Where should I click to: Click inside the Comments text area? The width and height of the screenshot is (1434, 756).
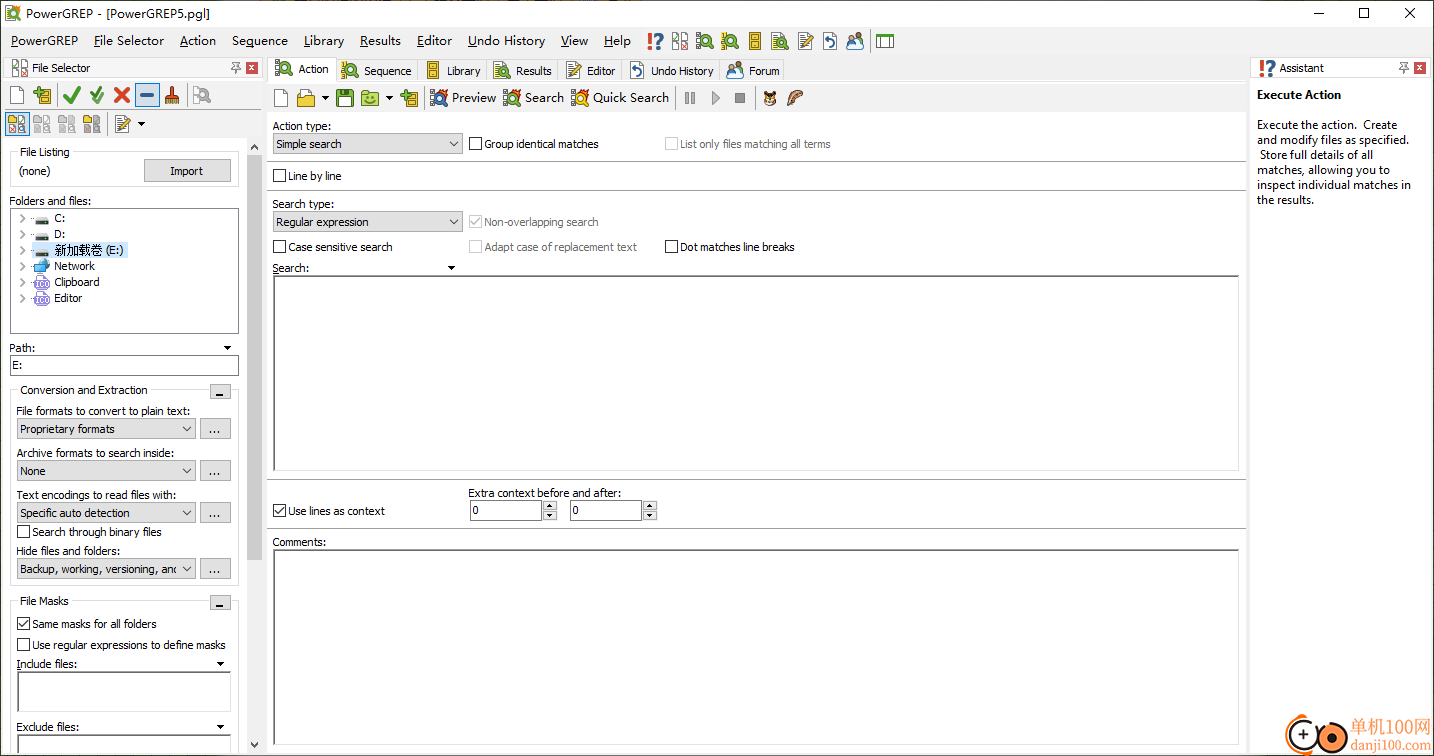tap(756, 648)
